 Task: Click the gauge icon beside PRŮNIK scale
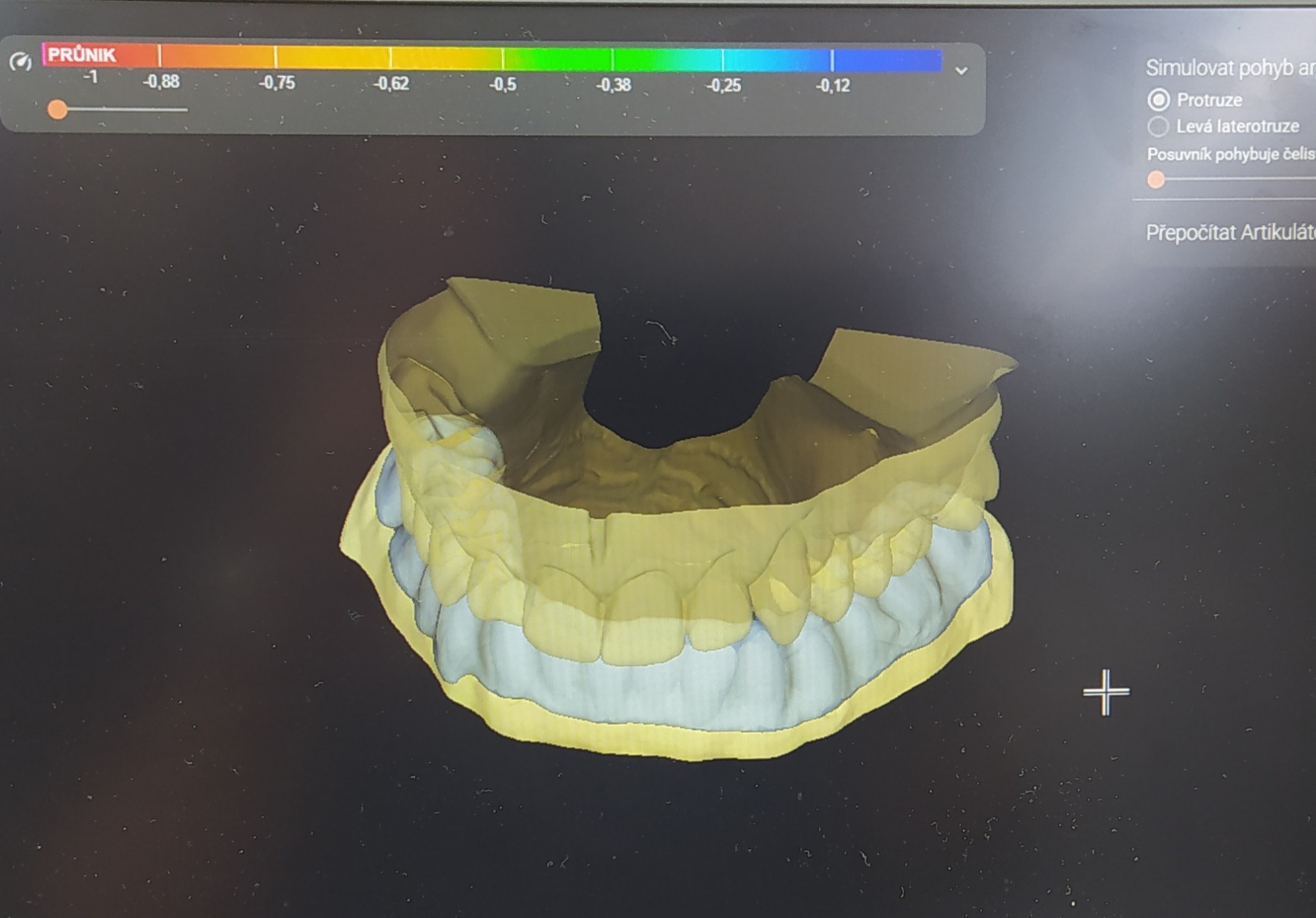tap(21, 63)
